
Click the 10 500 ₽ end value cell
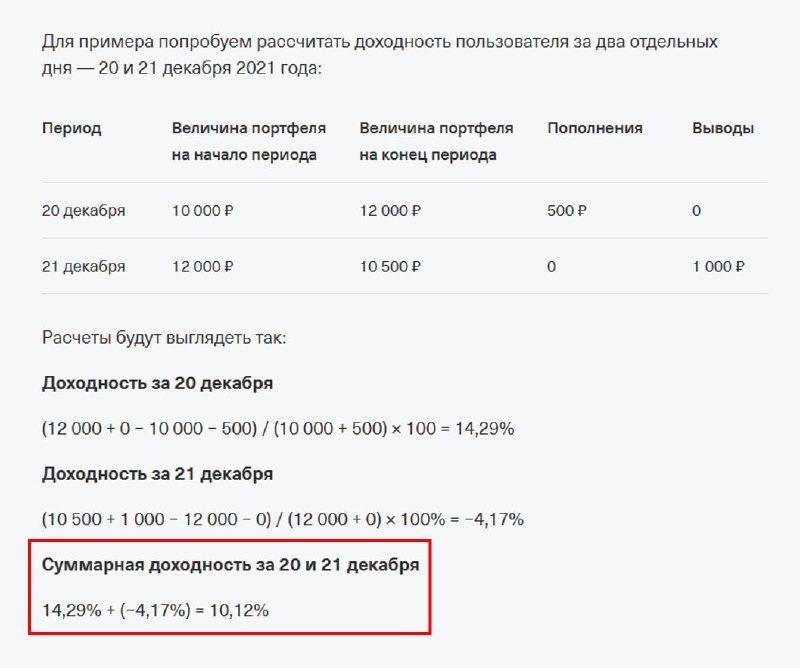[x=390, y=266]
